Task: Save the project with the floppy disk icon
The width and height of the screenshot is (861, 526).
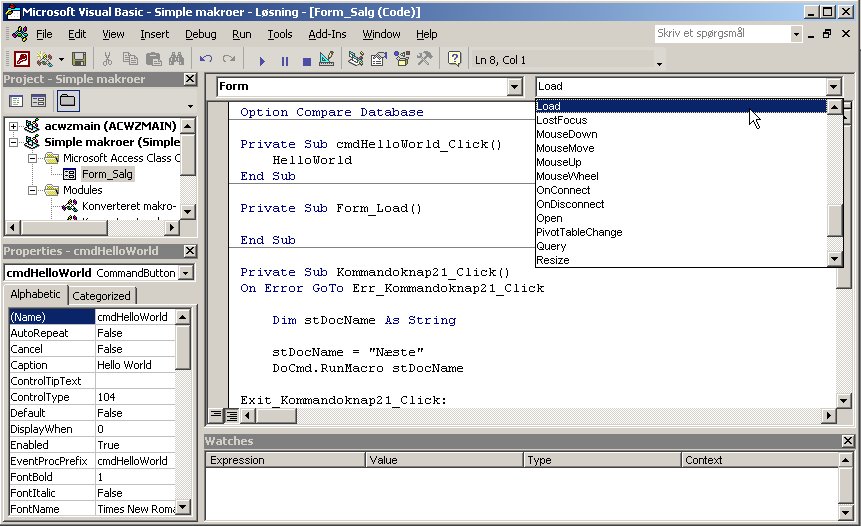Action: coord(78,60)
